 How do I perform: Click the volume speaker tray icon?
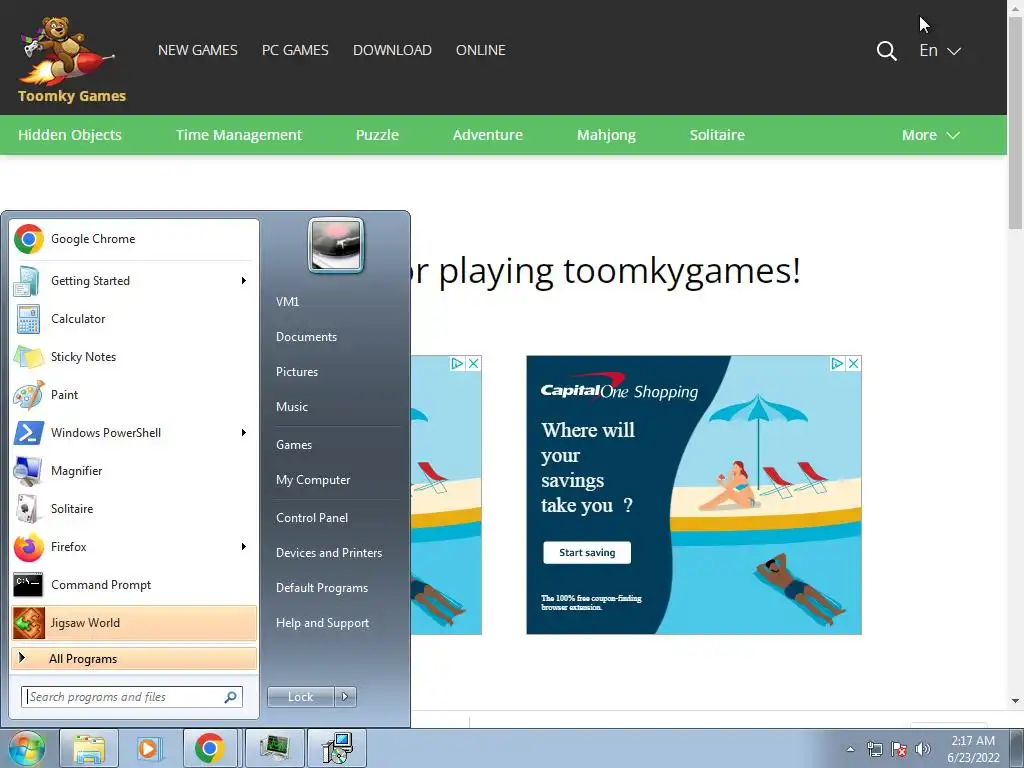[x=923, y=749]
